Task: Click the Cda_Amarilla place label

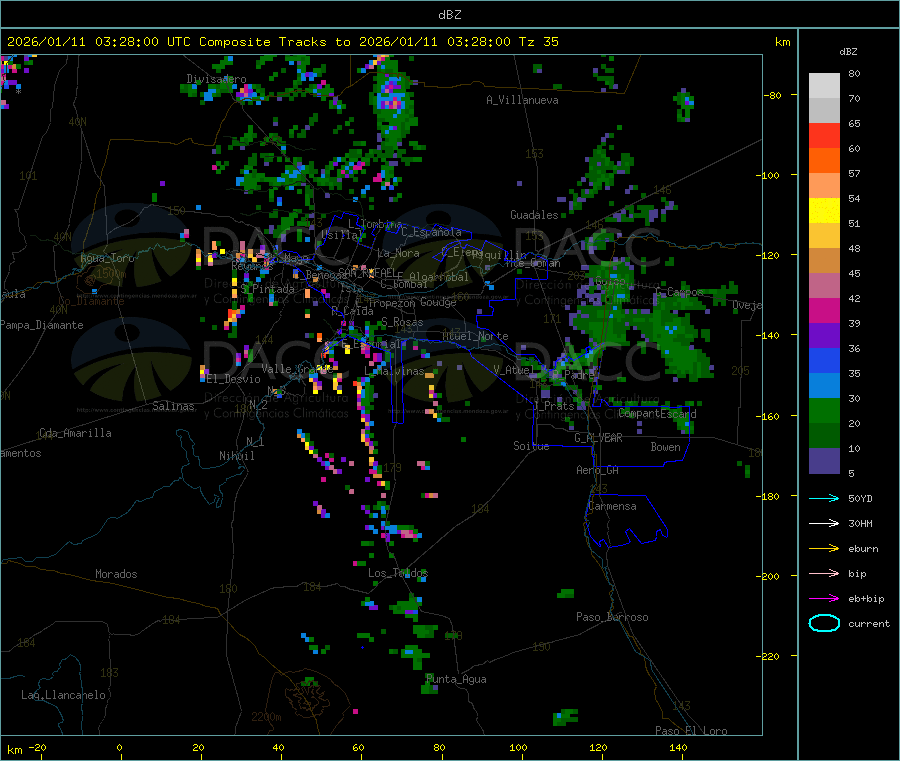Action: tap(75, 433)
